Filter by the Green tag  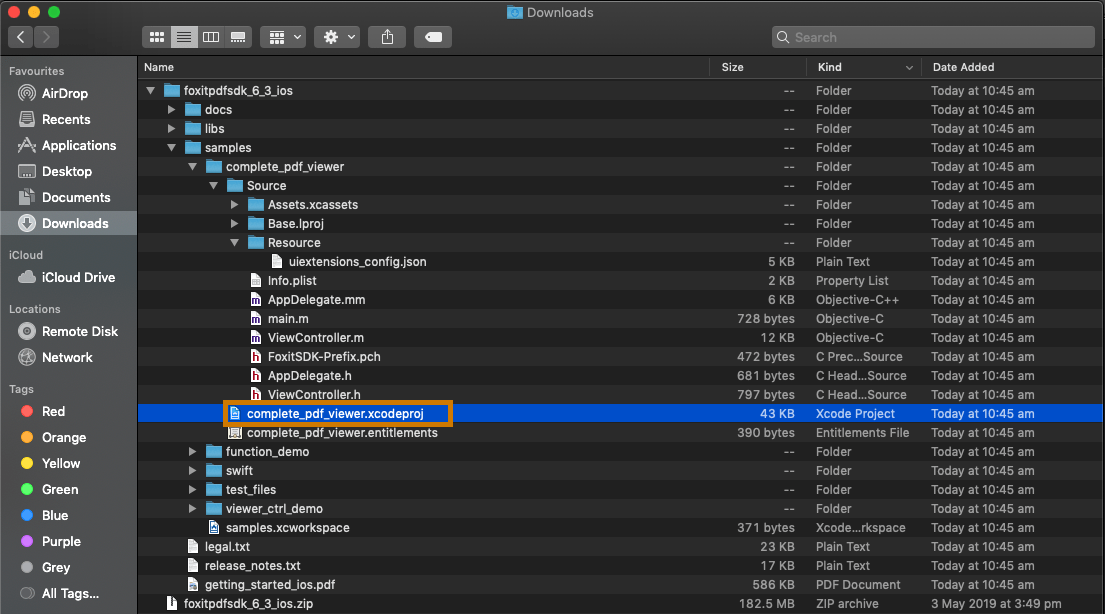point(68,489)
